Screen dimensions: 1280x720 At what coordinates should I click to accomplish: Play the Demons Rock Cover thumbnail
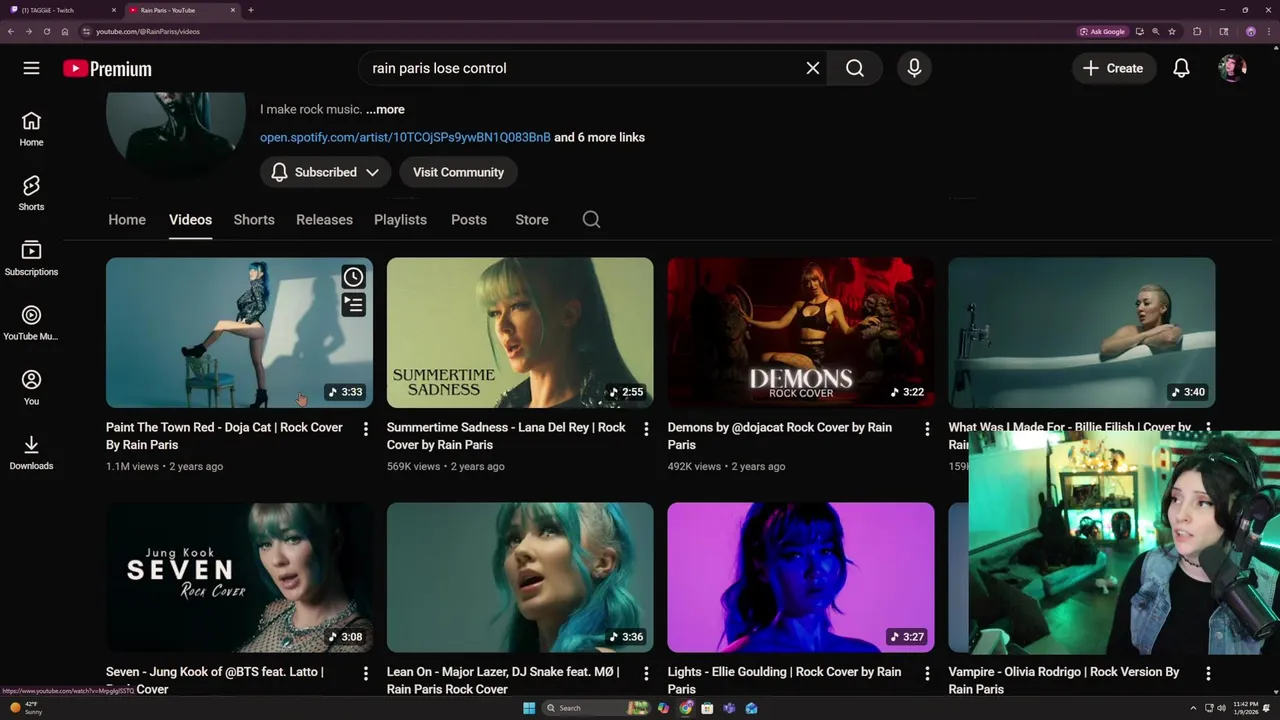(801, 333)
